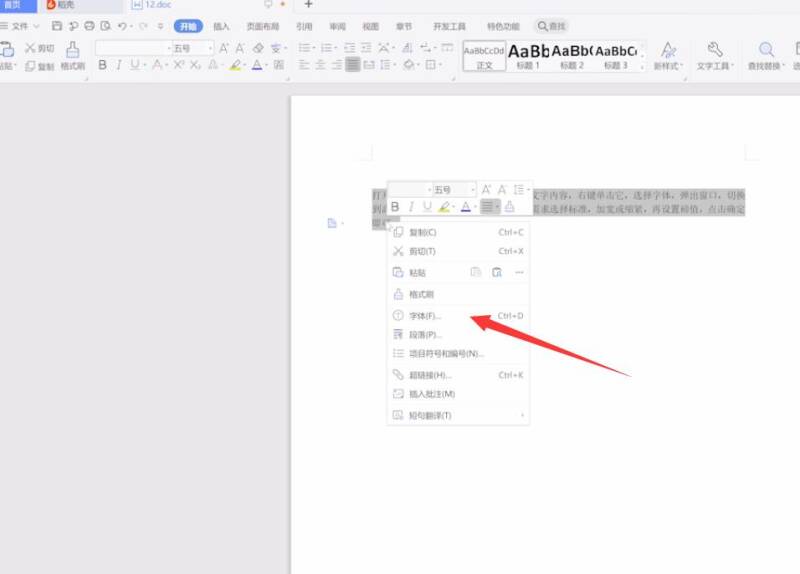
Task: Apply the 正文 style
Action: pos(484,56)
